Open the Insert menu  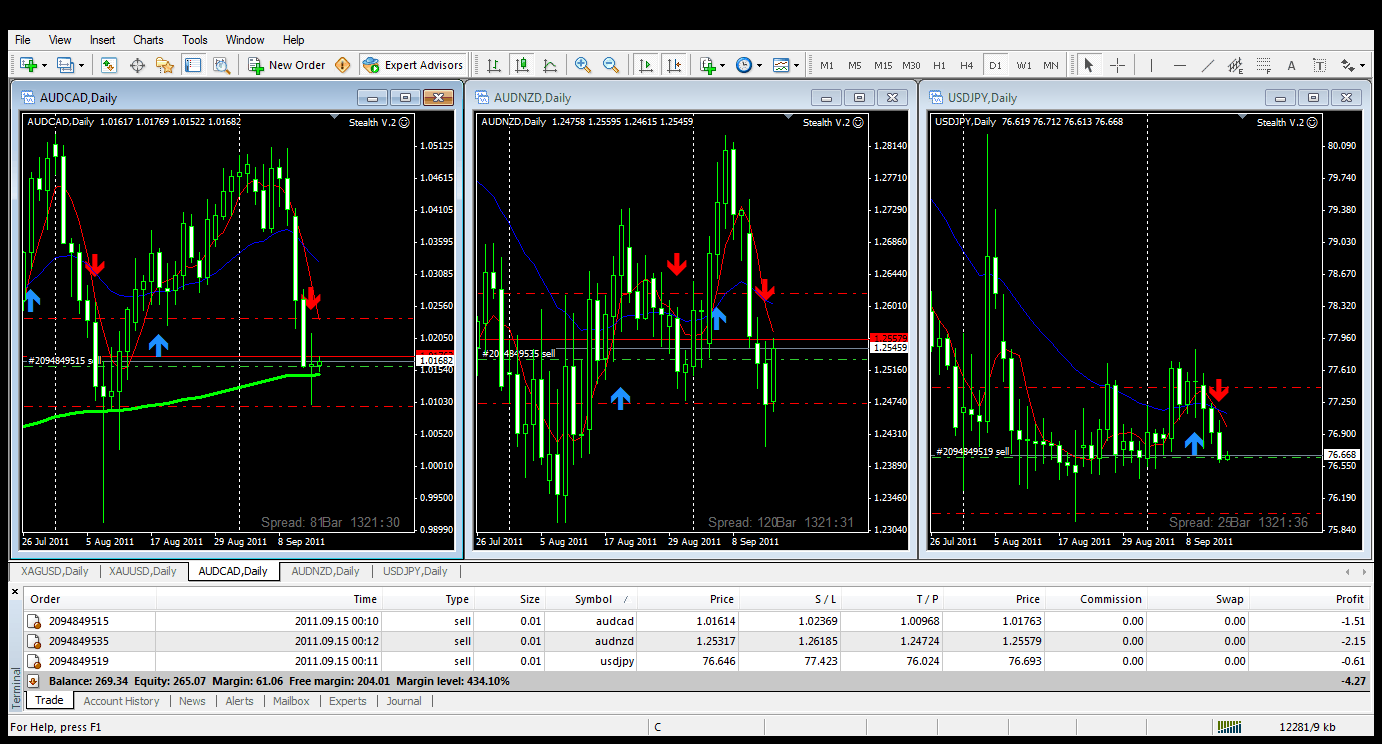[102, 40]
